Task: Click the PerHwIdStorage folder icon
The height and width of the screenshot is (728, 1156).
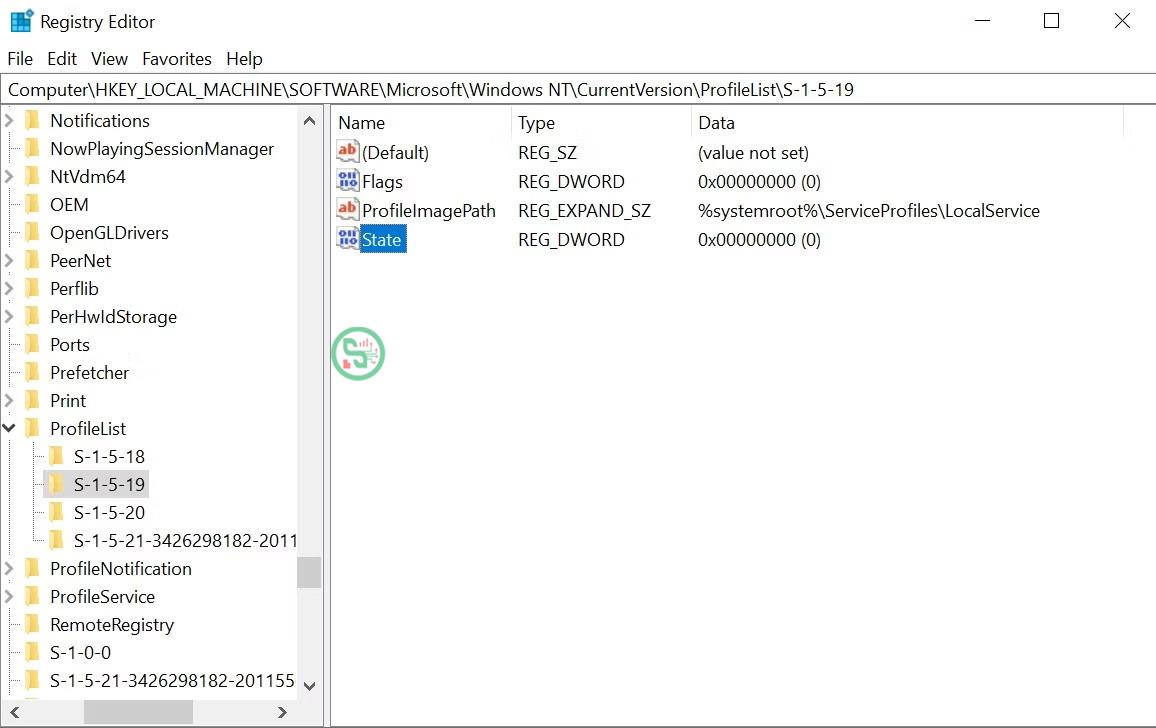Action: 32,316
